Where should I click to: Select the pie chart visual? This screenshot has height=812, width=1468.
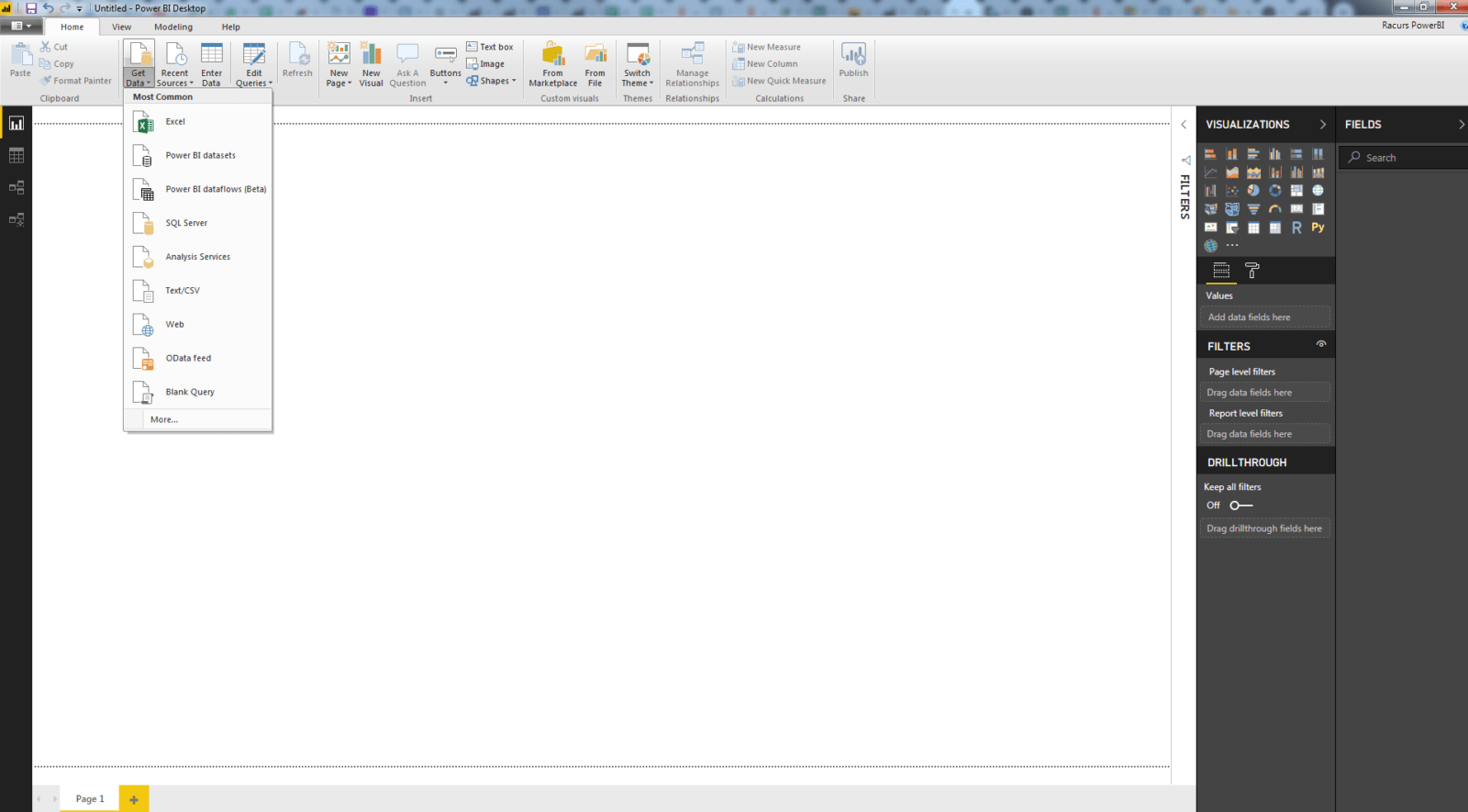[1253, 191]
